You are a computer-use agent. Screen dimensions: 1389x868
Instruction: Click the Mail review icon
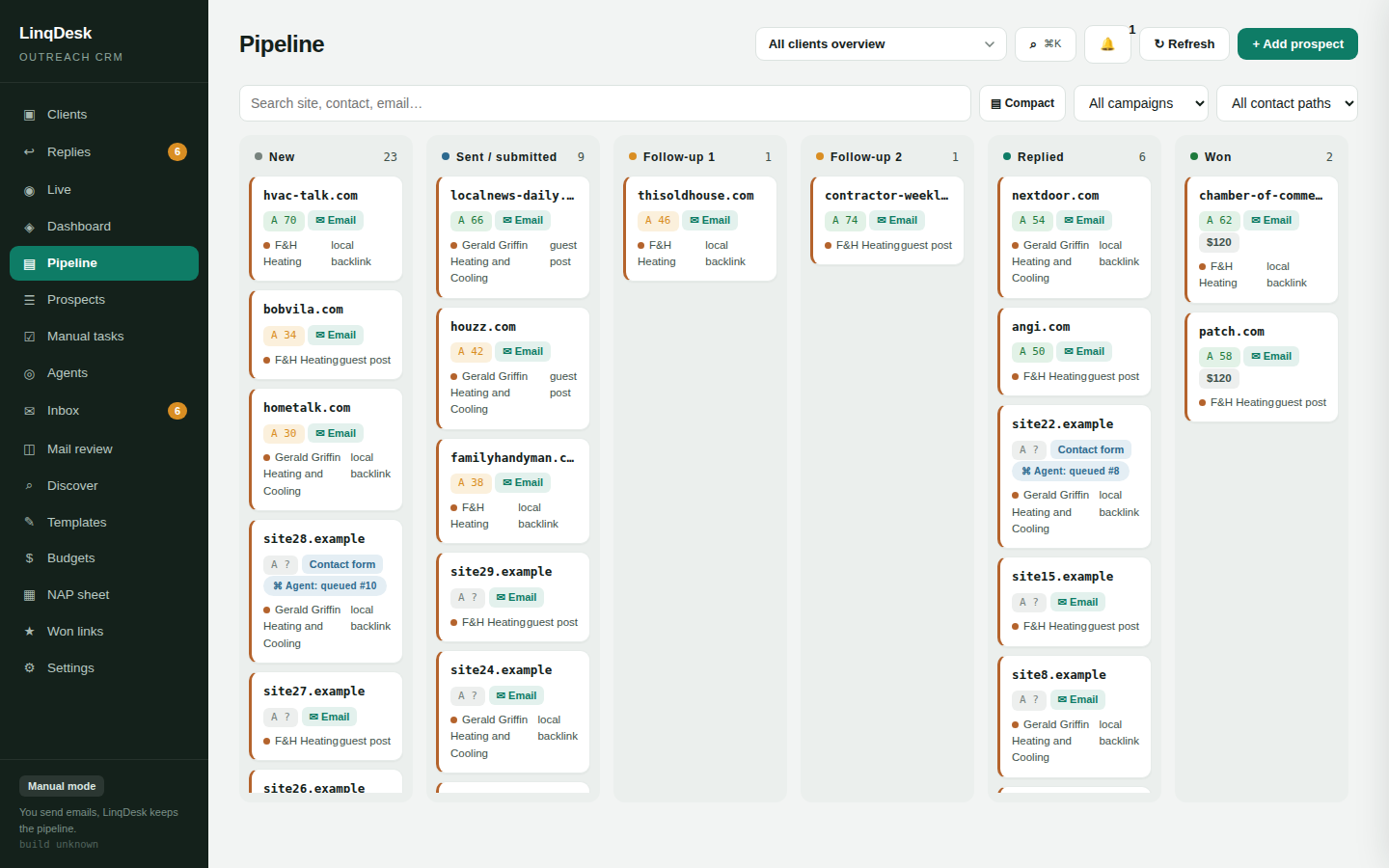[29, 449]
